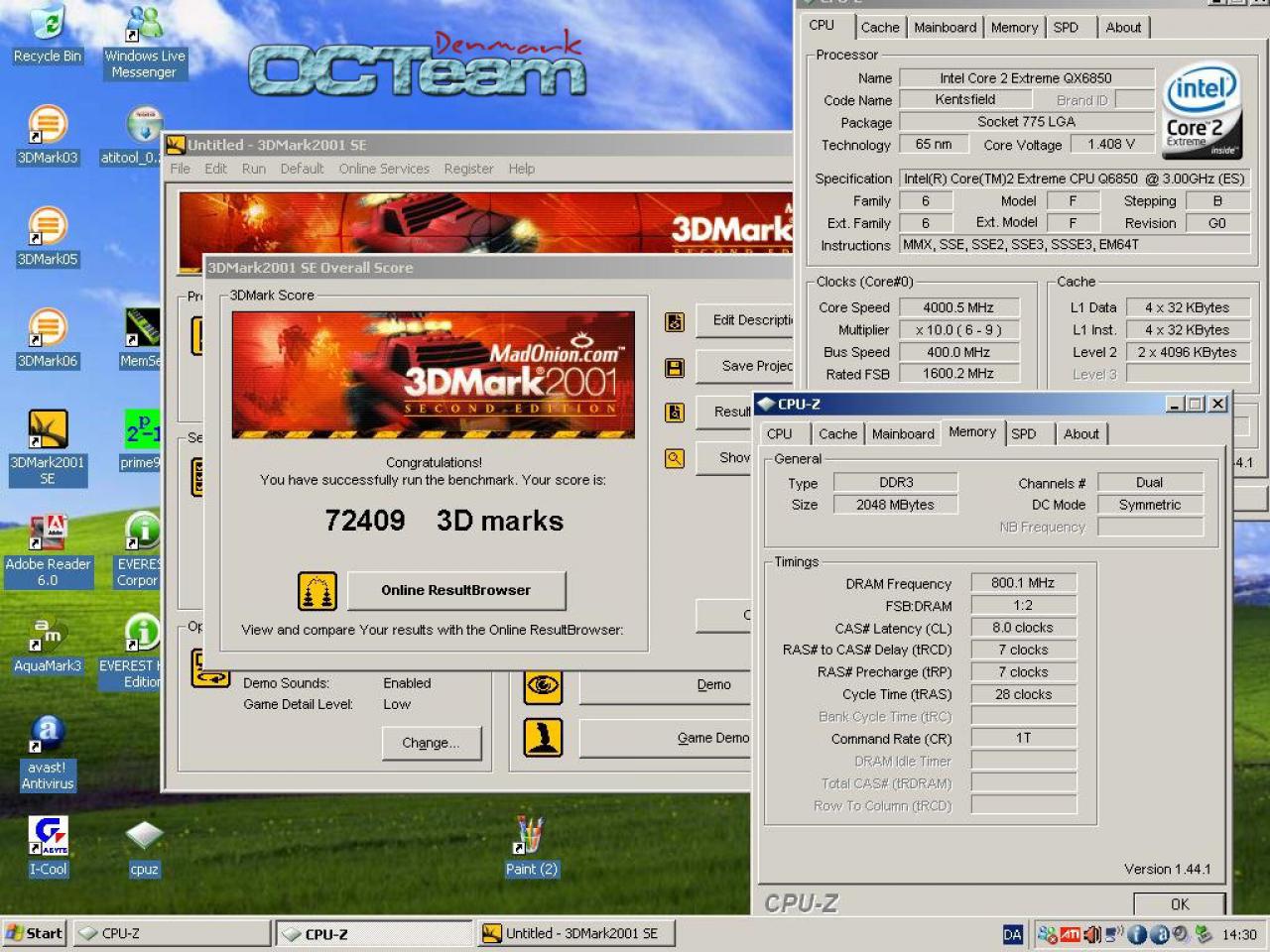Image resolution: width=1270 pixels, height=952 pixels.
Task: Click the Game Demo joystick icon
Action: (543, 737)
